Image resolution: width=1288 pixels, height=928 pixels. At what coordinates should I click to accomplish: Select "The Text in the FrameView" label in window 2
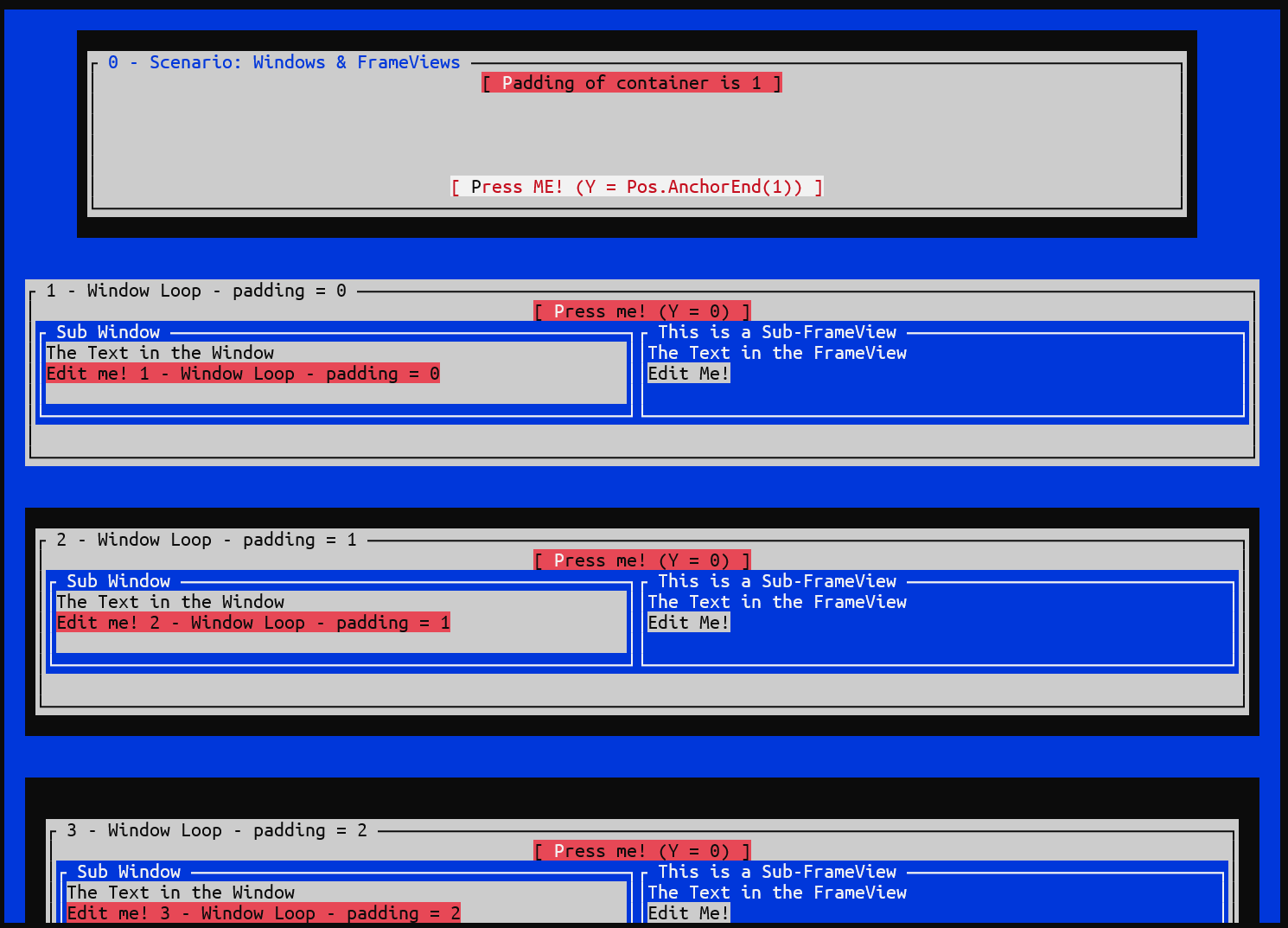click(x=777, y=601)
